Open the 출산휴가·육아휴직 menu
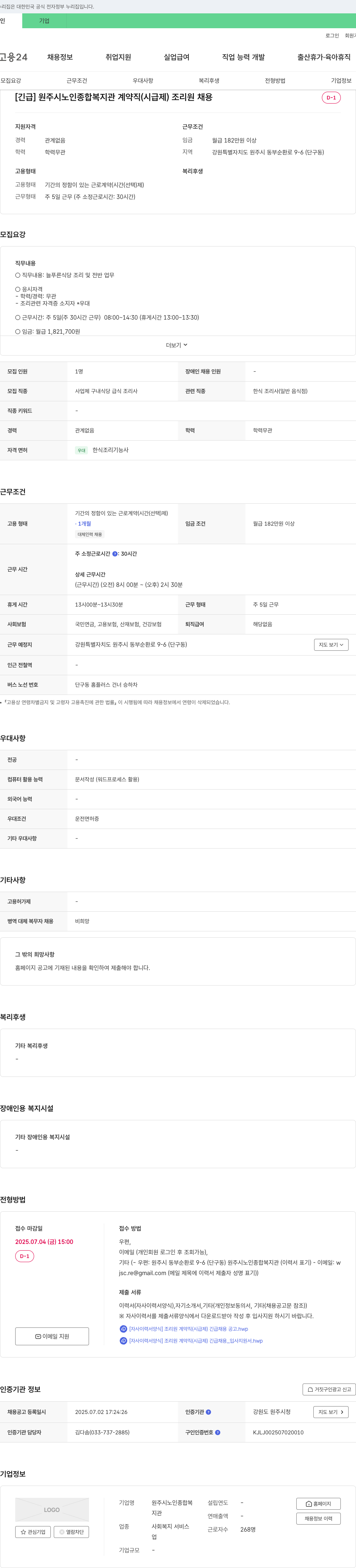 (324, 57)
